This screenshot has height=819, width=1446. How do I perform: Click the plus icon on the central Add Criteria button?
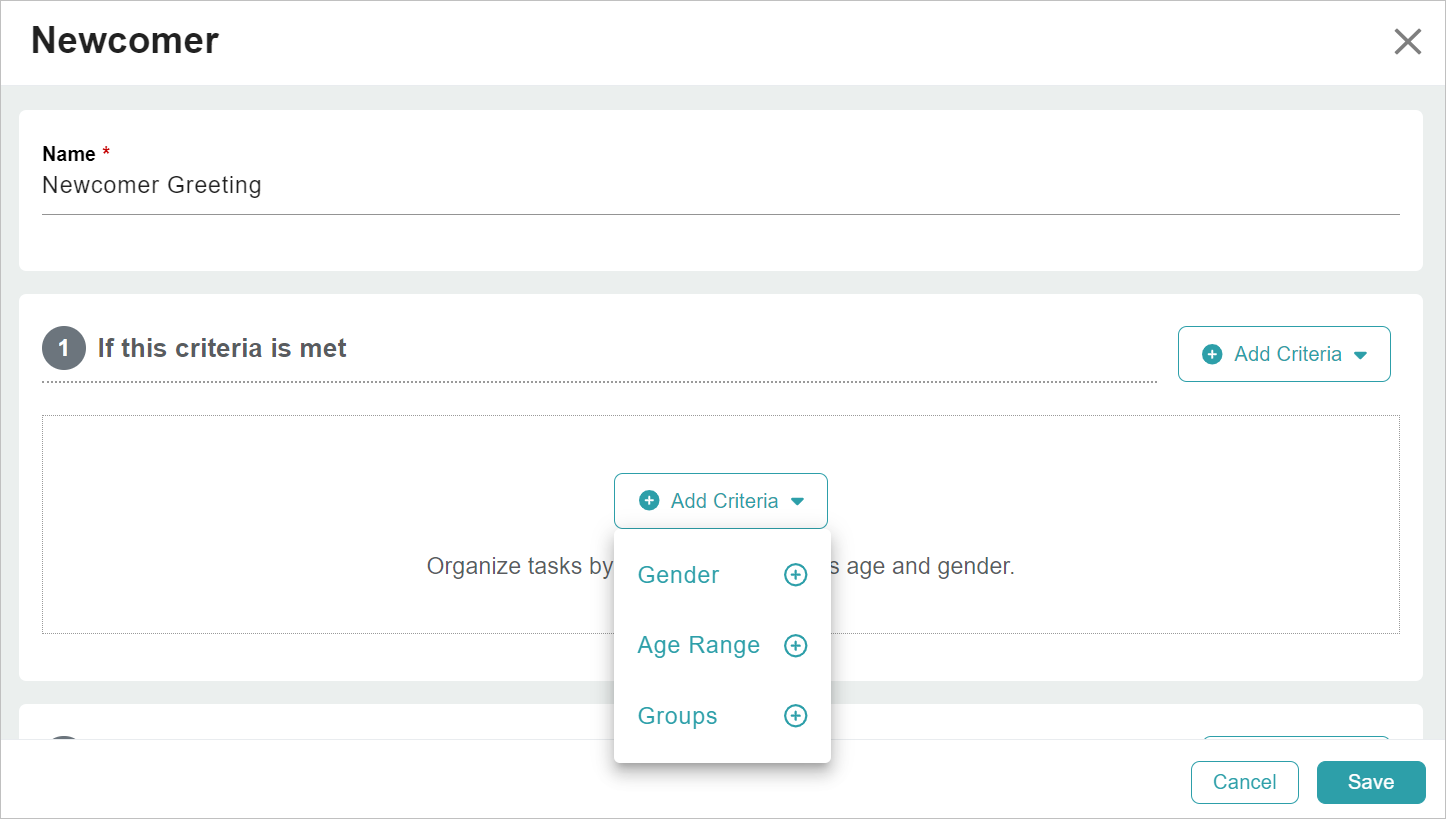click(x=650, y=500)
